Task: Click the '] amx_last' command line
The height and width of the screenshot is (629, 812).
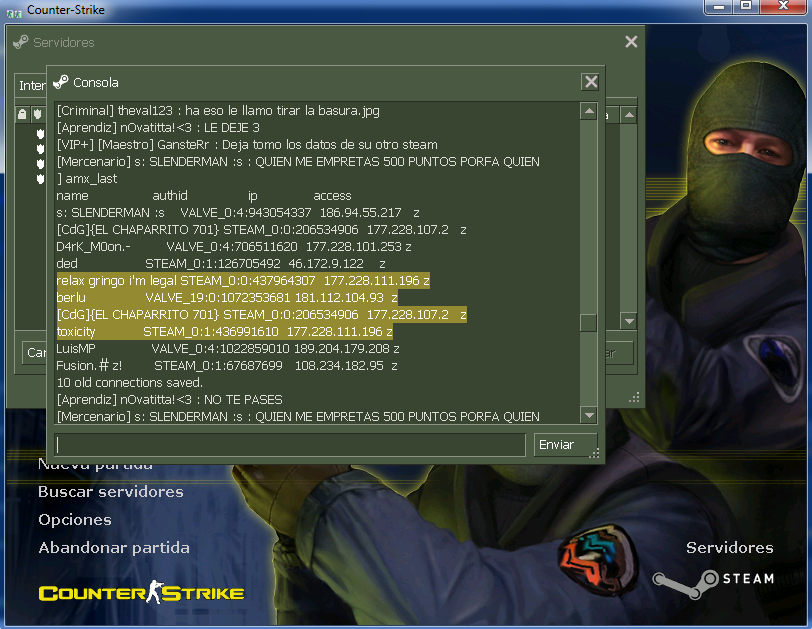Action: pos(87,179)
